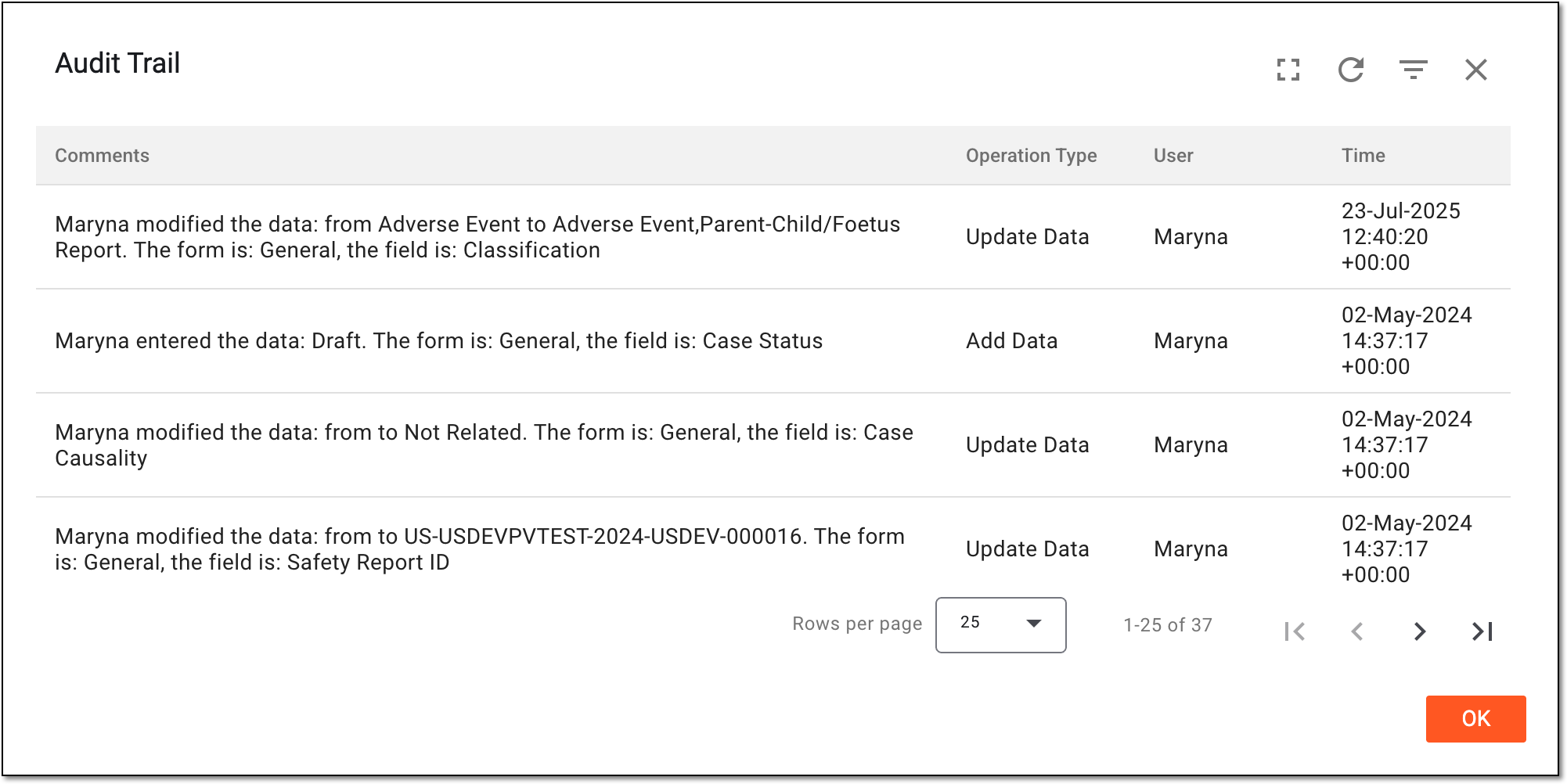Select the 23-Jul-2025 12:40:20 timestamp
Image resolution: width=1567 pixels, height=784 pixels.
1401,237
